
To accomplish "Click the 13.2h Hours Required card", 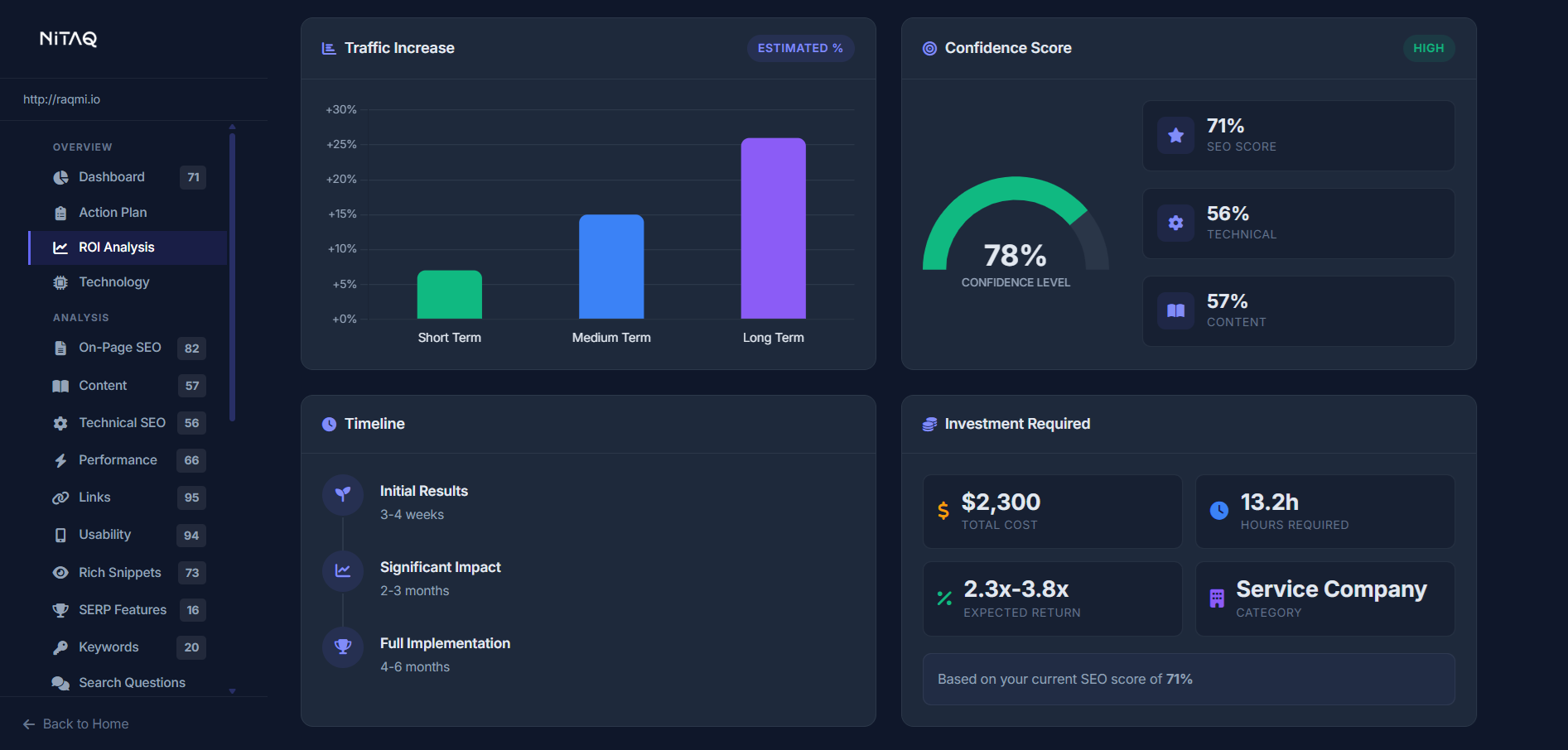I will pyautogui.click(x=1325, y=512).
